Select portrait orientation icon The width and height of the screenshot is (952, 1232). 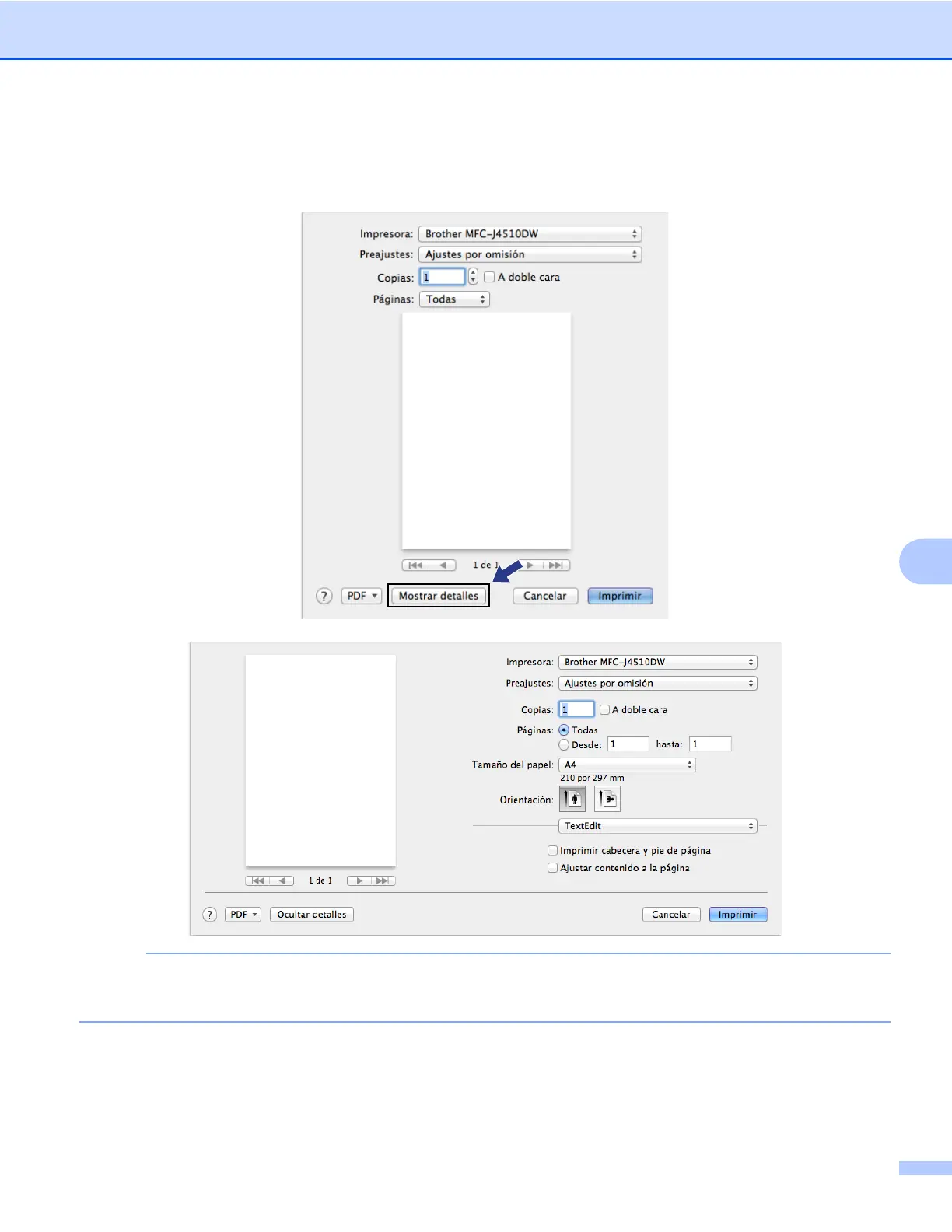pos(572,799)
